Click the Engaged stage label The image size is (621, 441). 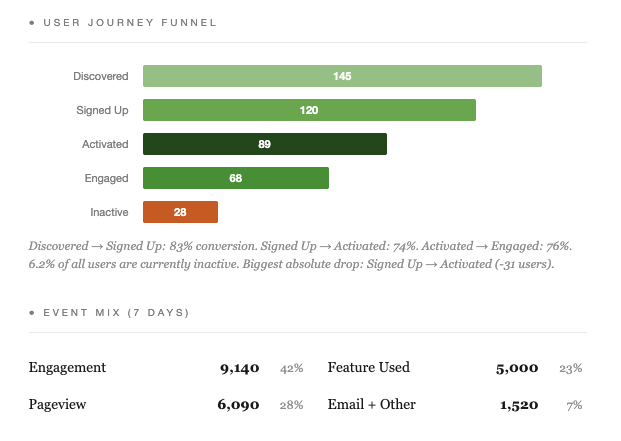click(107, 178)
